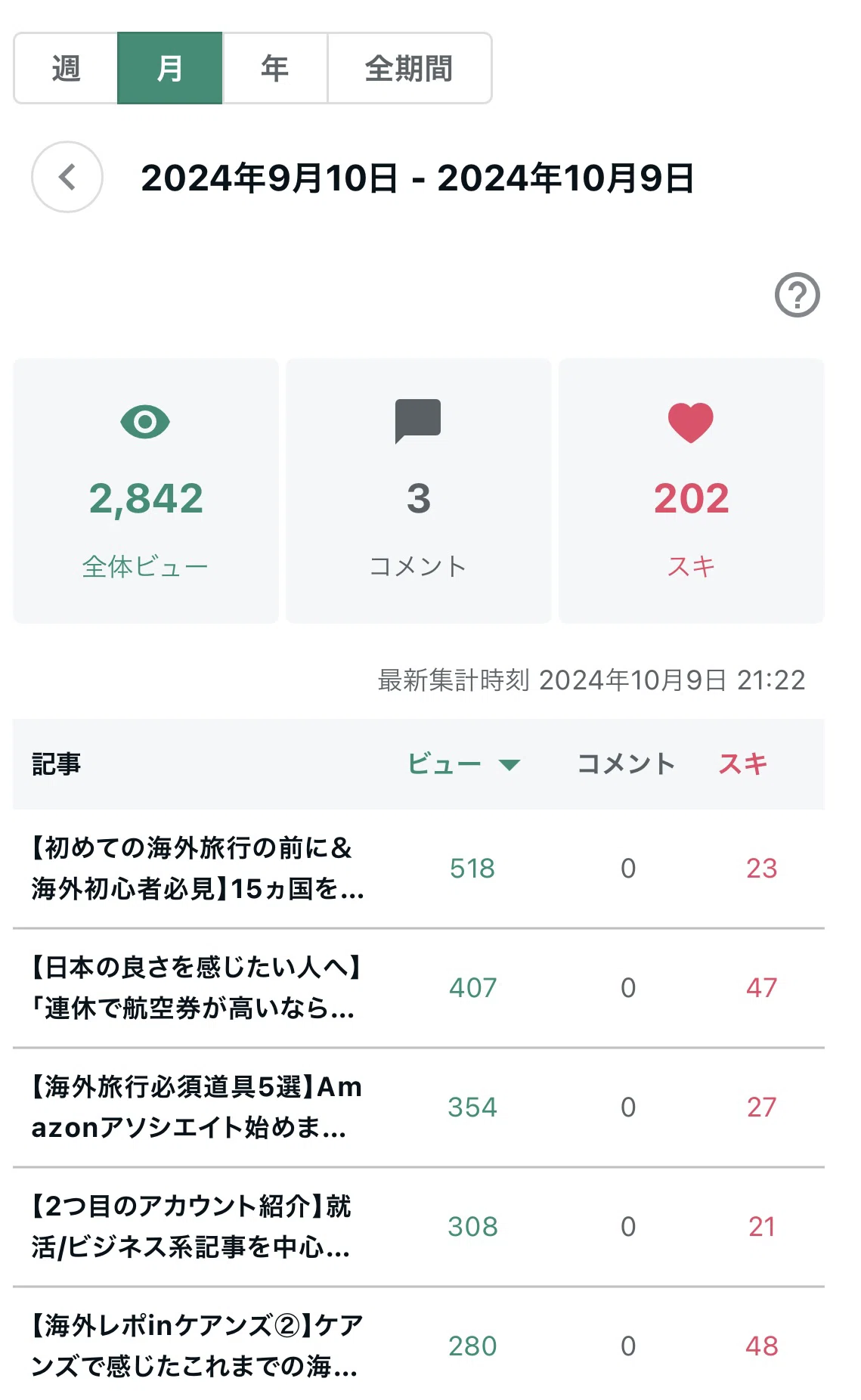Viewport: 861px width, 1400px height.
Task: Select the 月 tab
Action: tap(170, 68)
